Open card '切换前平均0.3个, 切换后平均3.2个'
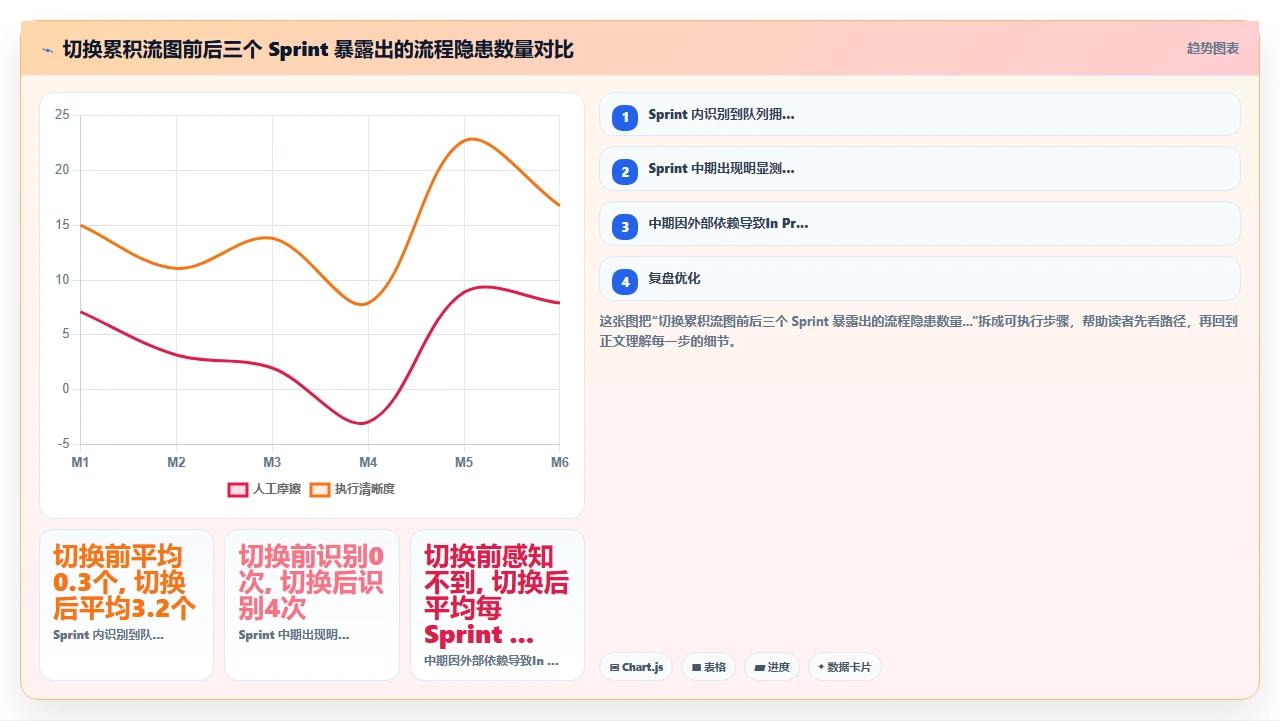Screen dimensions: 1280x721 (x=126, y=605)
